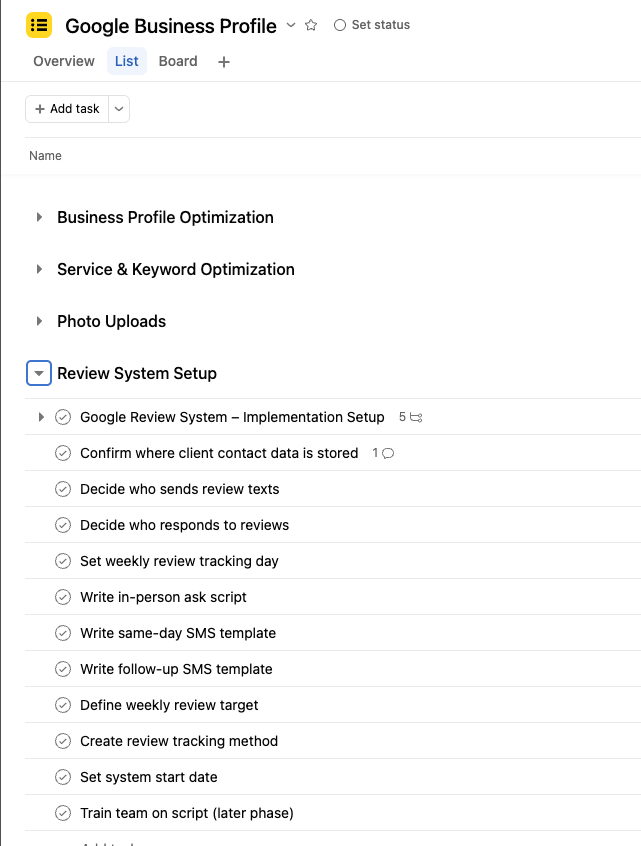Open the 1 comment bubble icon
The width and height of the screenshot is (641, 846).
click(x=383, y=453)
